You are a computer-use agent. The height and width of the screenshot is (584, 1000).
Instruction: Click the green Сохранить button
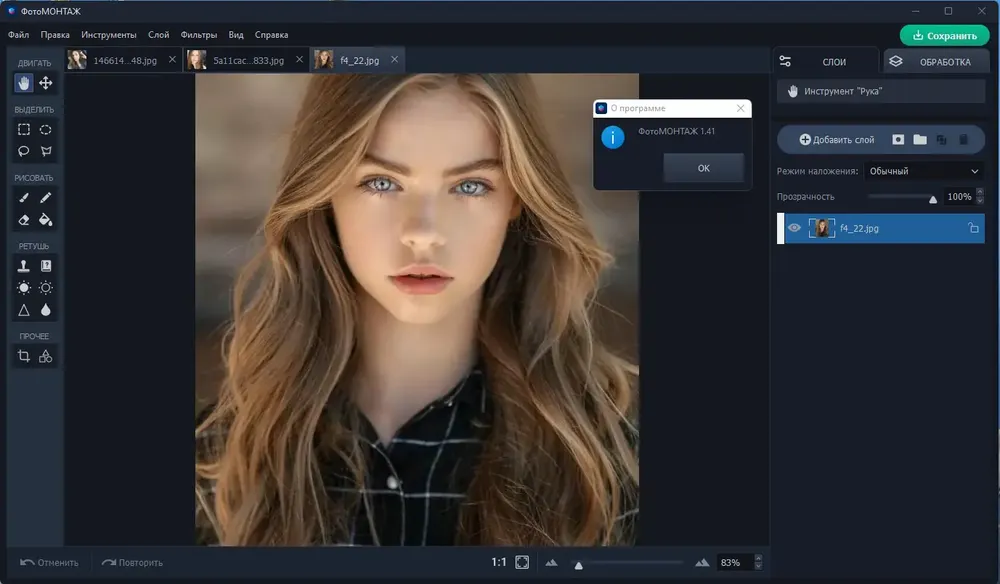[943, 36]
